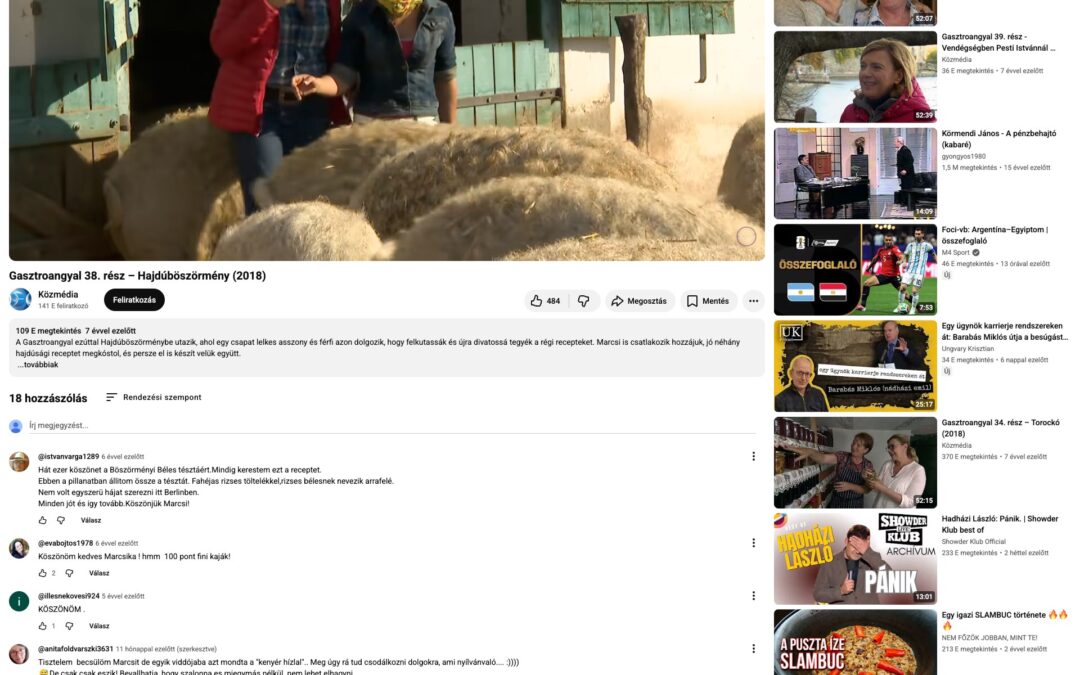The height and width of the screenshot is (675, 1080).
Task: Reply to illesnekovesi924's comment
Action: [x=99, y=626]
